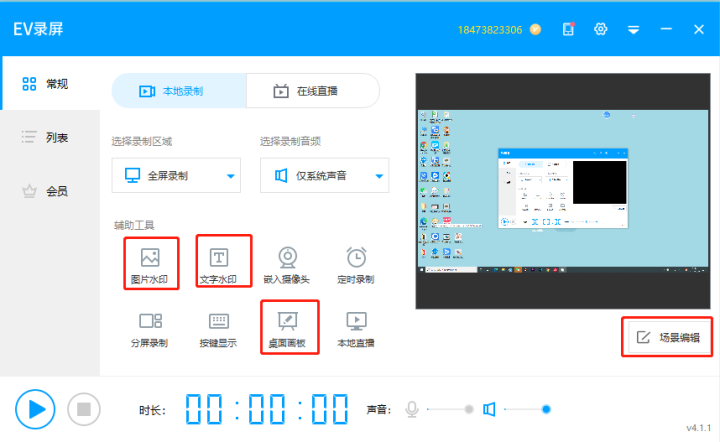
Task: Enable the 按键显示 keystroke display tool
Action: coord(219,330)
